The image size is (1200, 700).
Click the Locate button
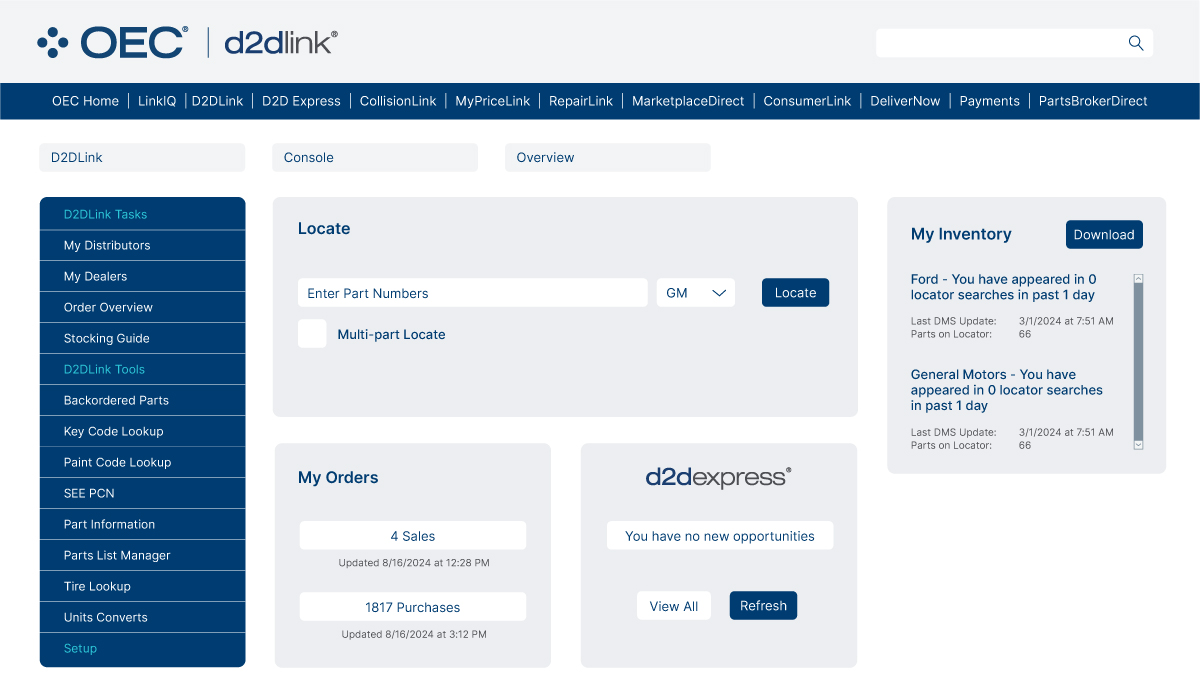(x=796, y=293)
